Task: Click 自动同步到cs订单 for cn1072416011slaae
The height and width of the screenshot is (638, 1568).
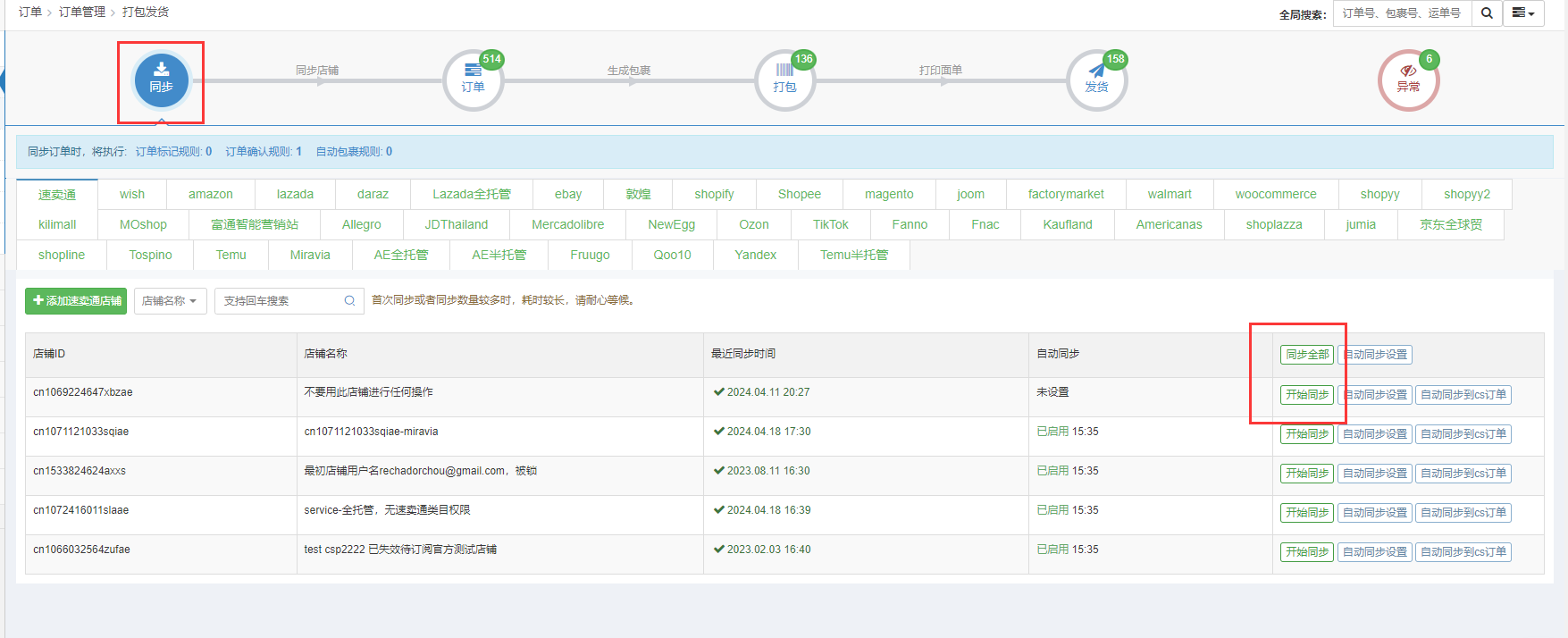Action: pos(1463,513)
